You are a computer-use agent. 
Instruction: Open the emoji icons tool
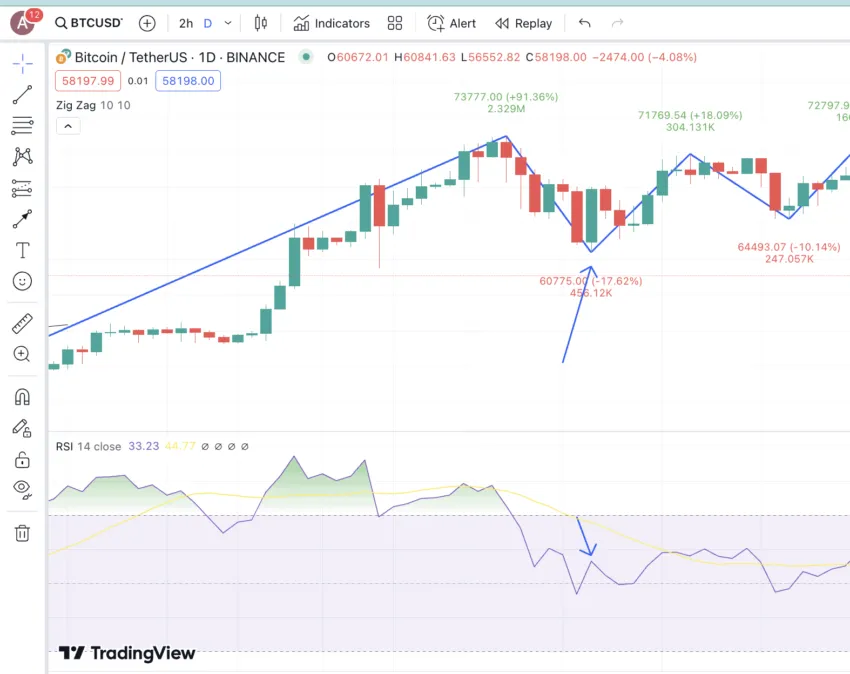(x=22, y=281)
